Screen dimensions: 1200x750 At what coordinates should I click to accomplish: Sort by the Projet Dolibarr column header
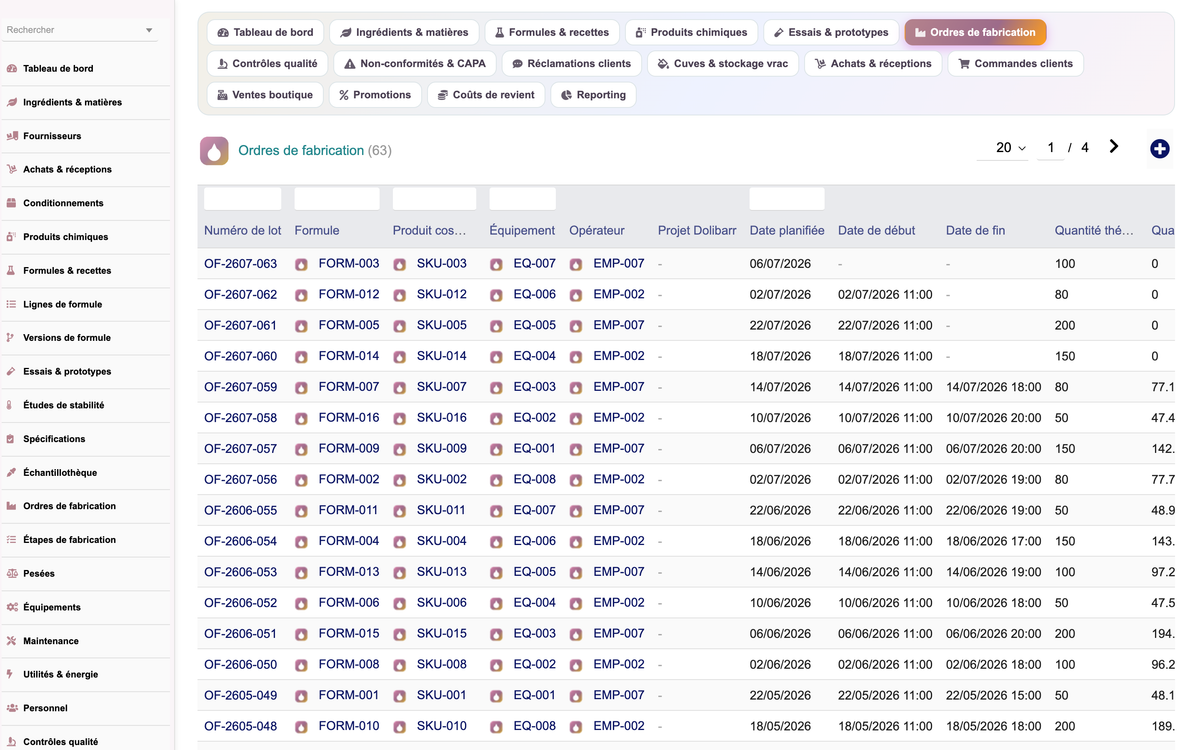click(x=697, y=230)
